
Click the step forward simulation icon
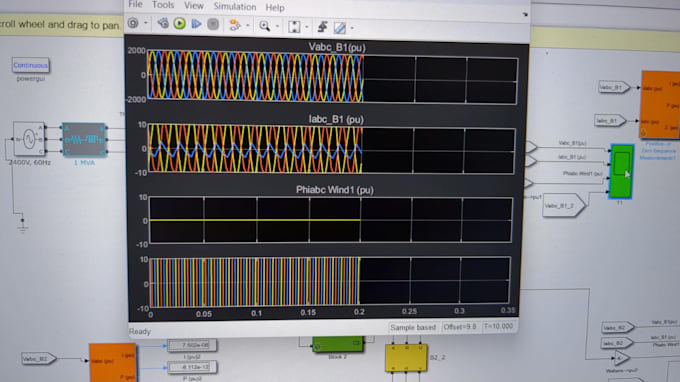(196, 24)
